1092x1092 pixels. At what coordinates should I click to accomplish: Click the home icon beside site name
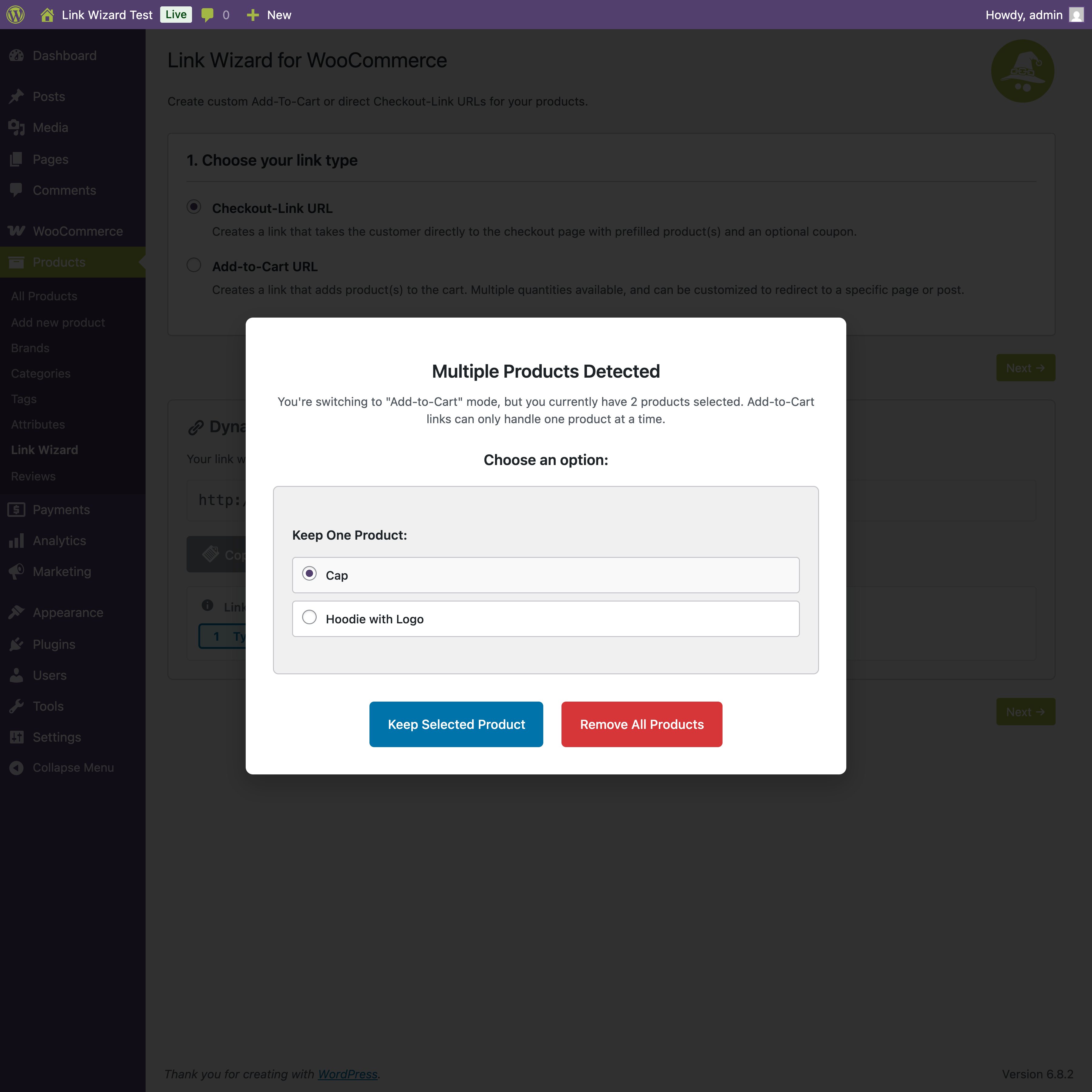pyautogui.click(x=48, y=15)
